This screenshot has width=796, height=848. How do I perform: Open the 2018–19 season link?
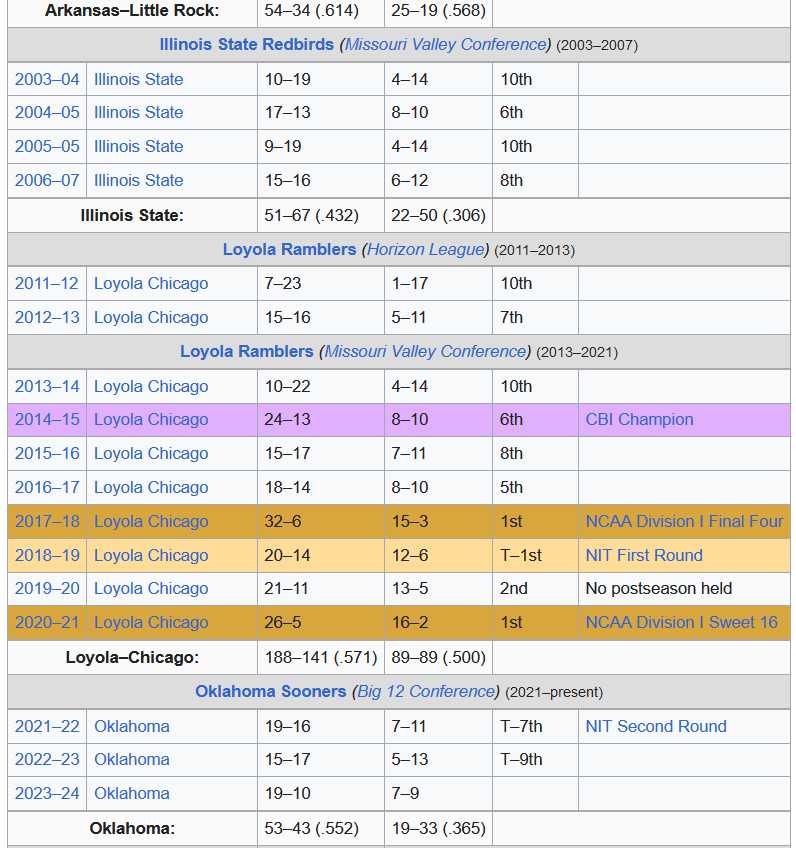[x=47, y=556]
